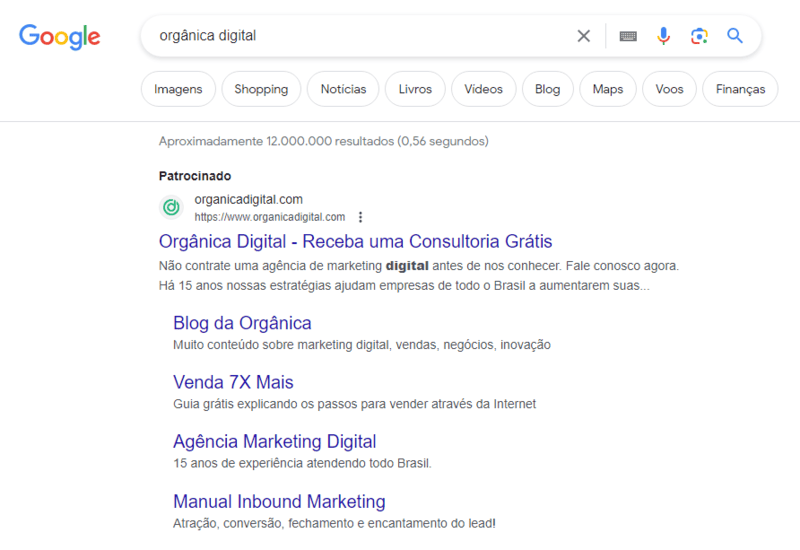Switch to Notícias results
The image size is (800, 550).
pos(343,89)
